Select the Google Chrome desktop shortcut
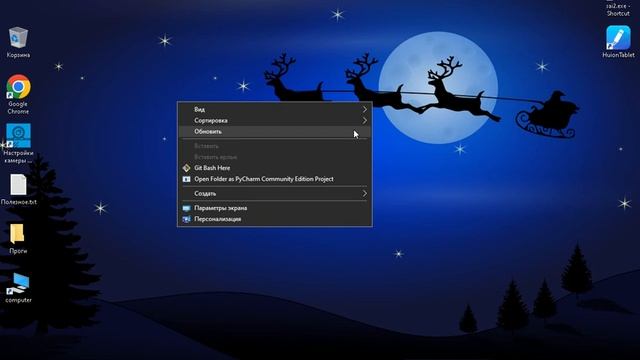The image size is (640, 360). (x=18, y=87)
